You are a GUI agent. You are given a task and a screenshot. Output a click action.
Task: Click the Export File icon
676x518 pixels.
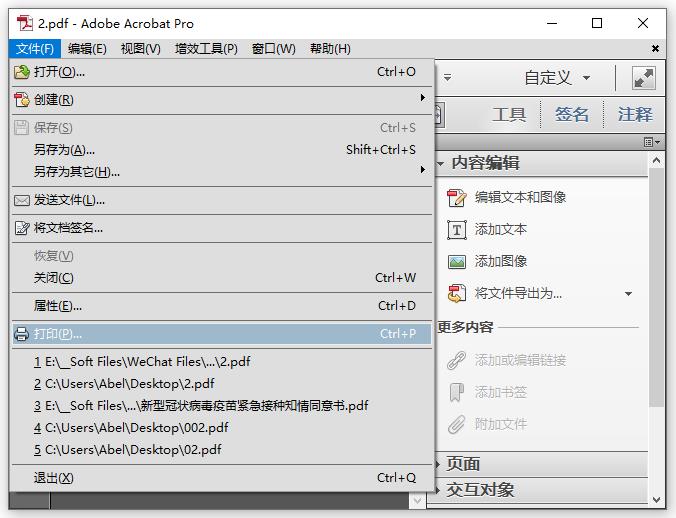(457, 293)
